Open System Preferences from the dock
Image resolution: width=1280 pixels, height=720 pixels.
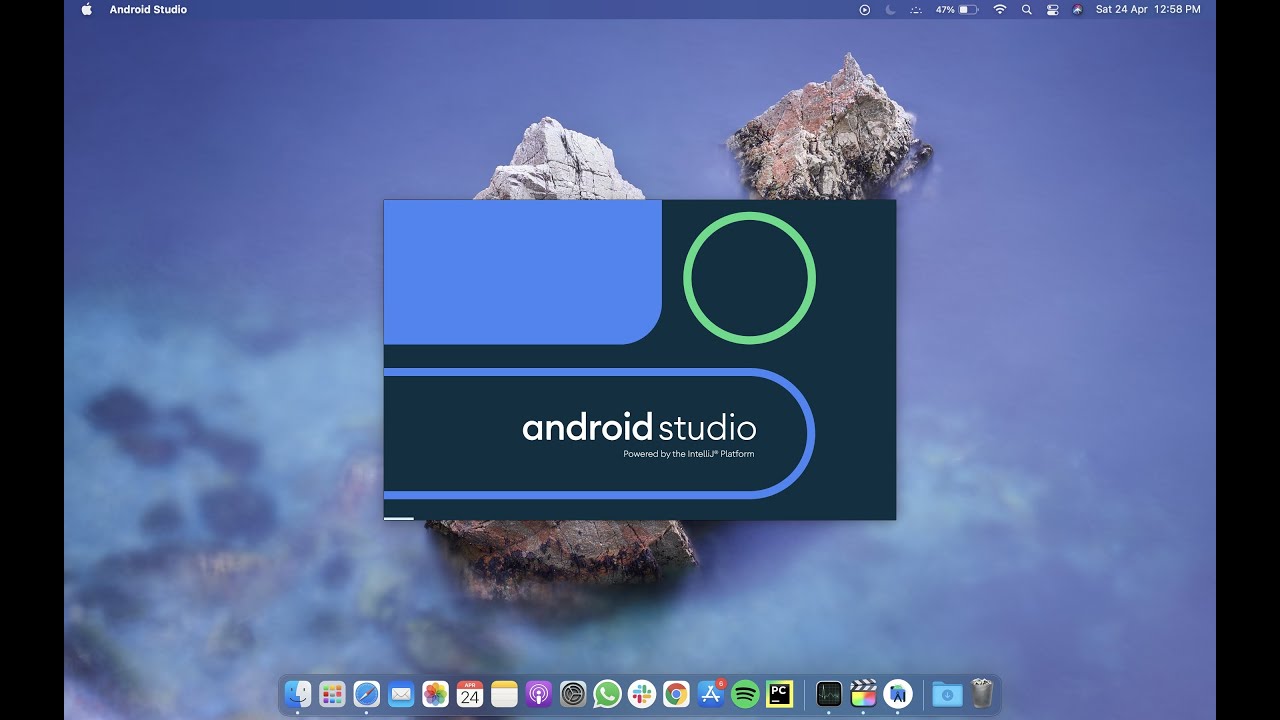point(572,693)
